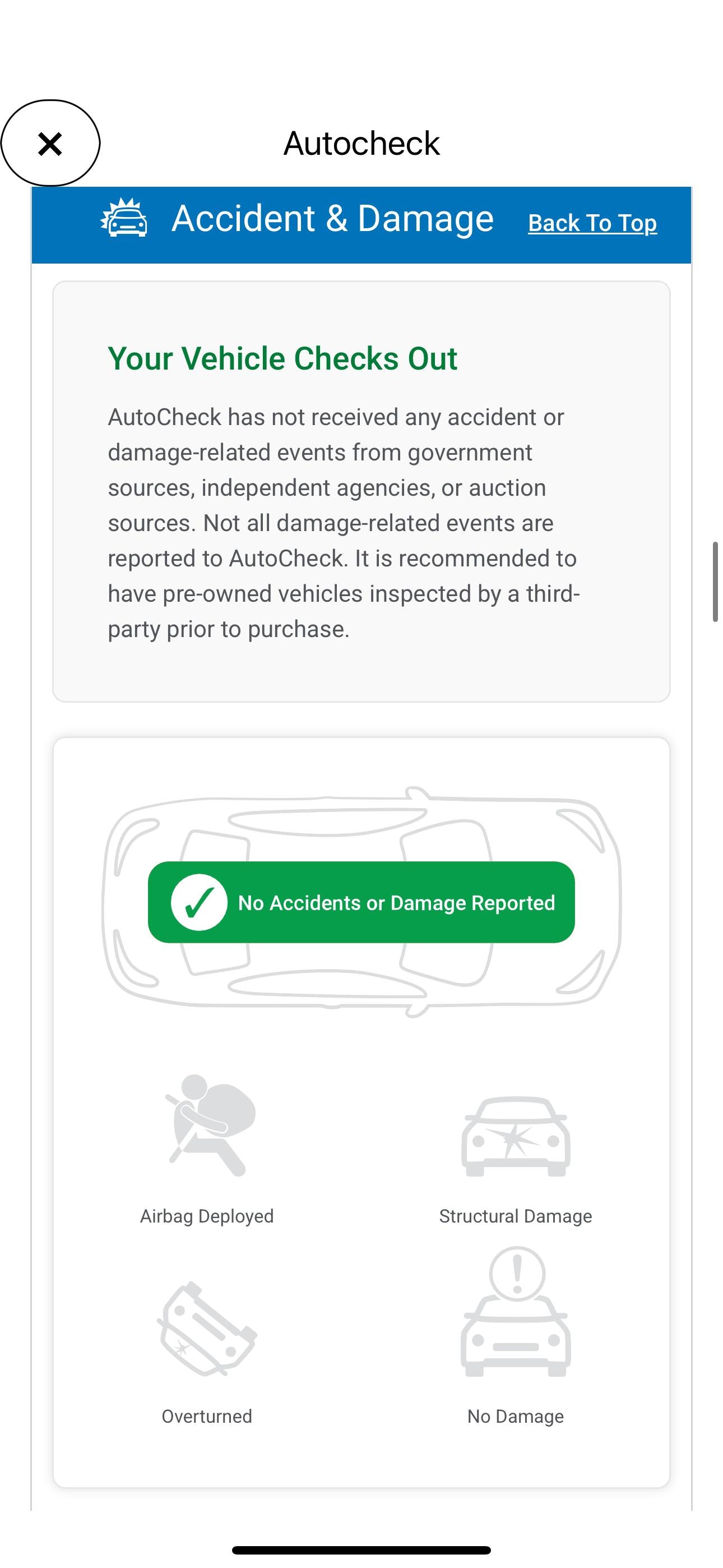Click the No Damage label text
Image resolution: width=723 pixels, height=1568 pixels.
[x=516, y=1417]
